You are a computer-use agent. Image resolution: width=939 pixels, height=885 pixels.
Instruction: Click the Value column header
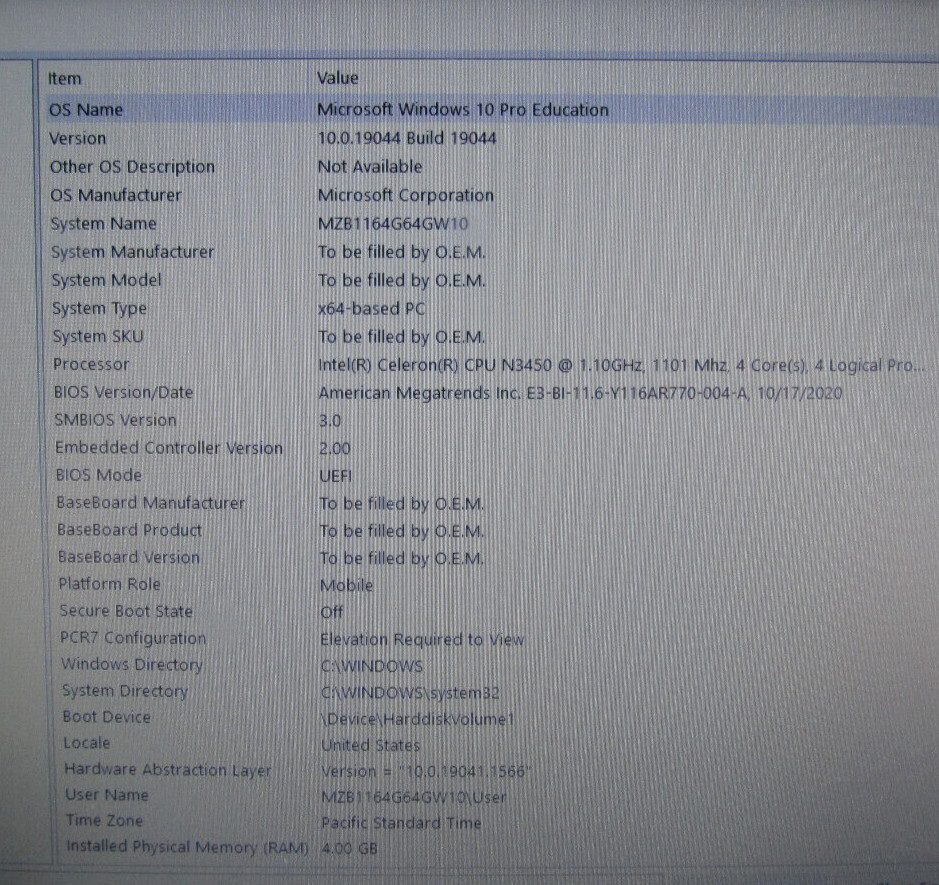338,78
